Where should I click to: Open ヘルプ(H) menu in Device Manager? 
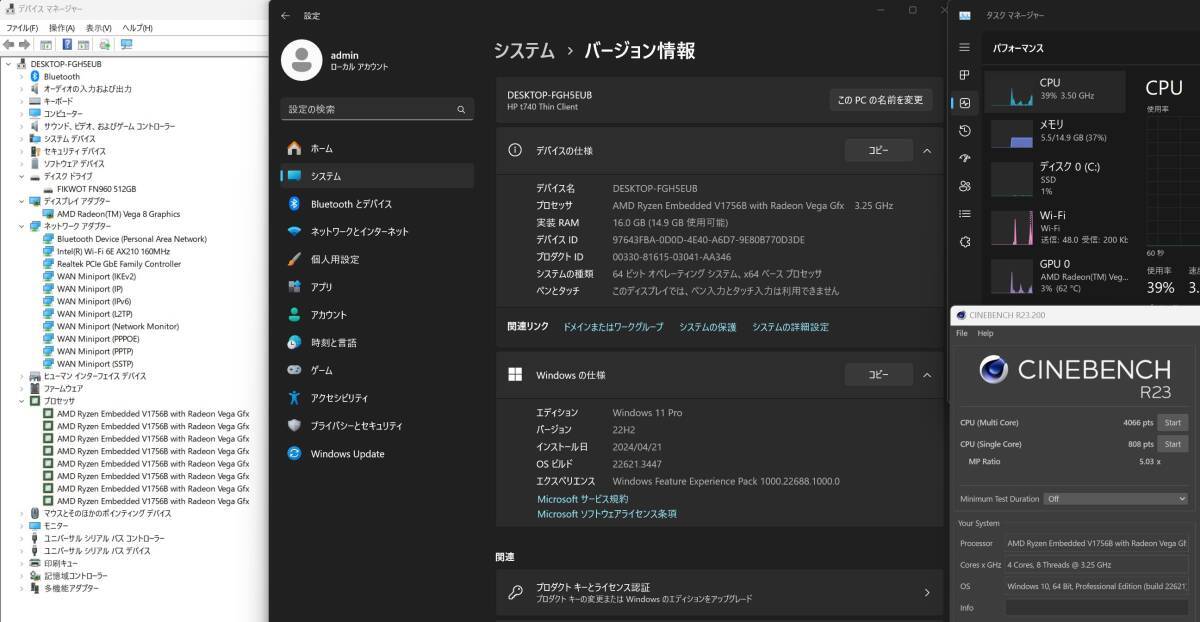click(x=137, y=28)
